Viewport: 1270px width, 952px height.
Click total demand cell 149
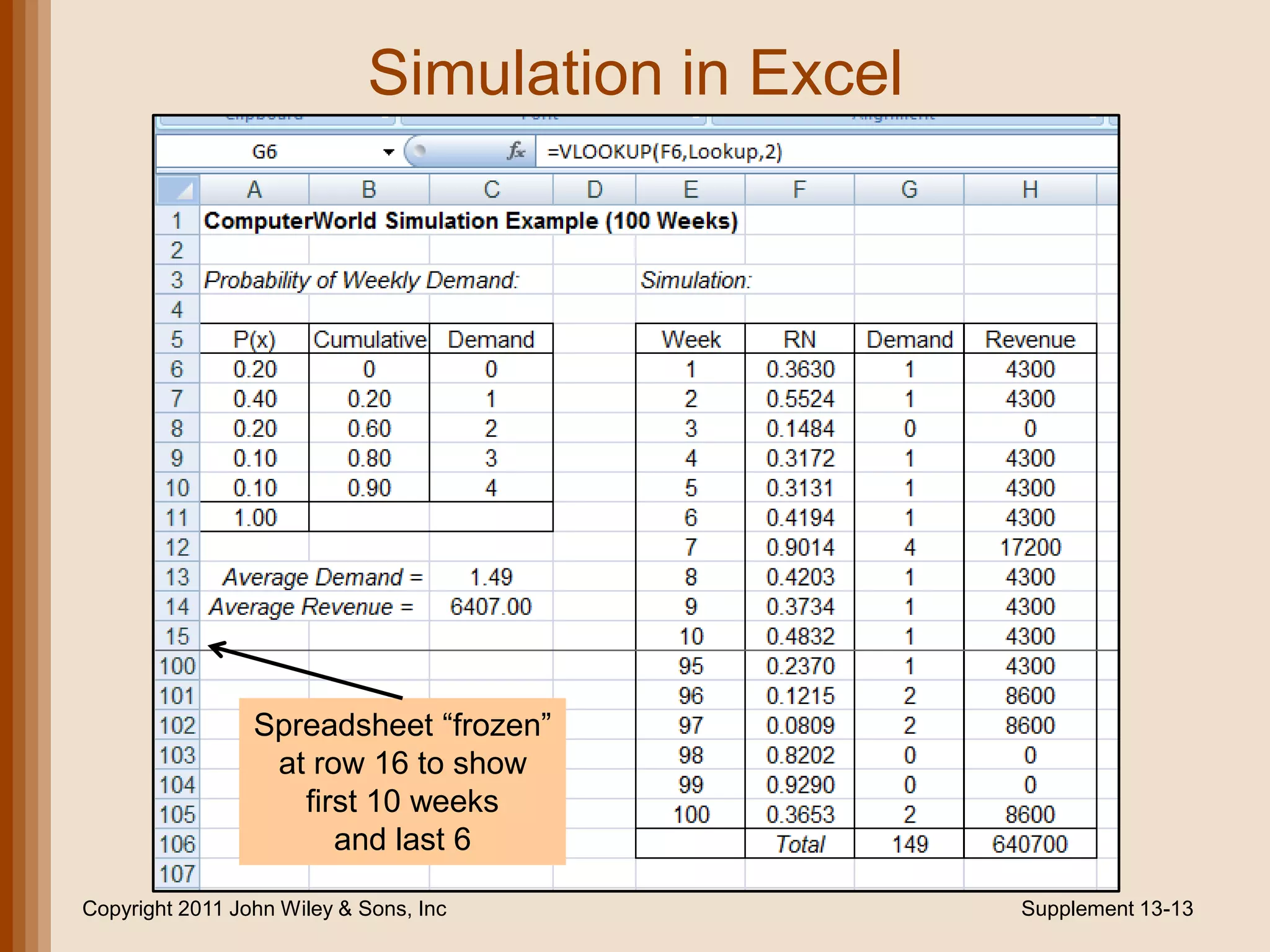[909, 844]
